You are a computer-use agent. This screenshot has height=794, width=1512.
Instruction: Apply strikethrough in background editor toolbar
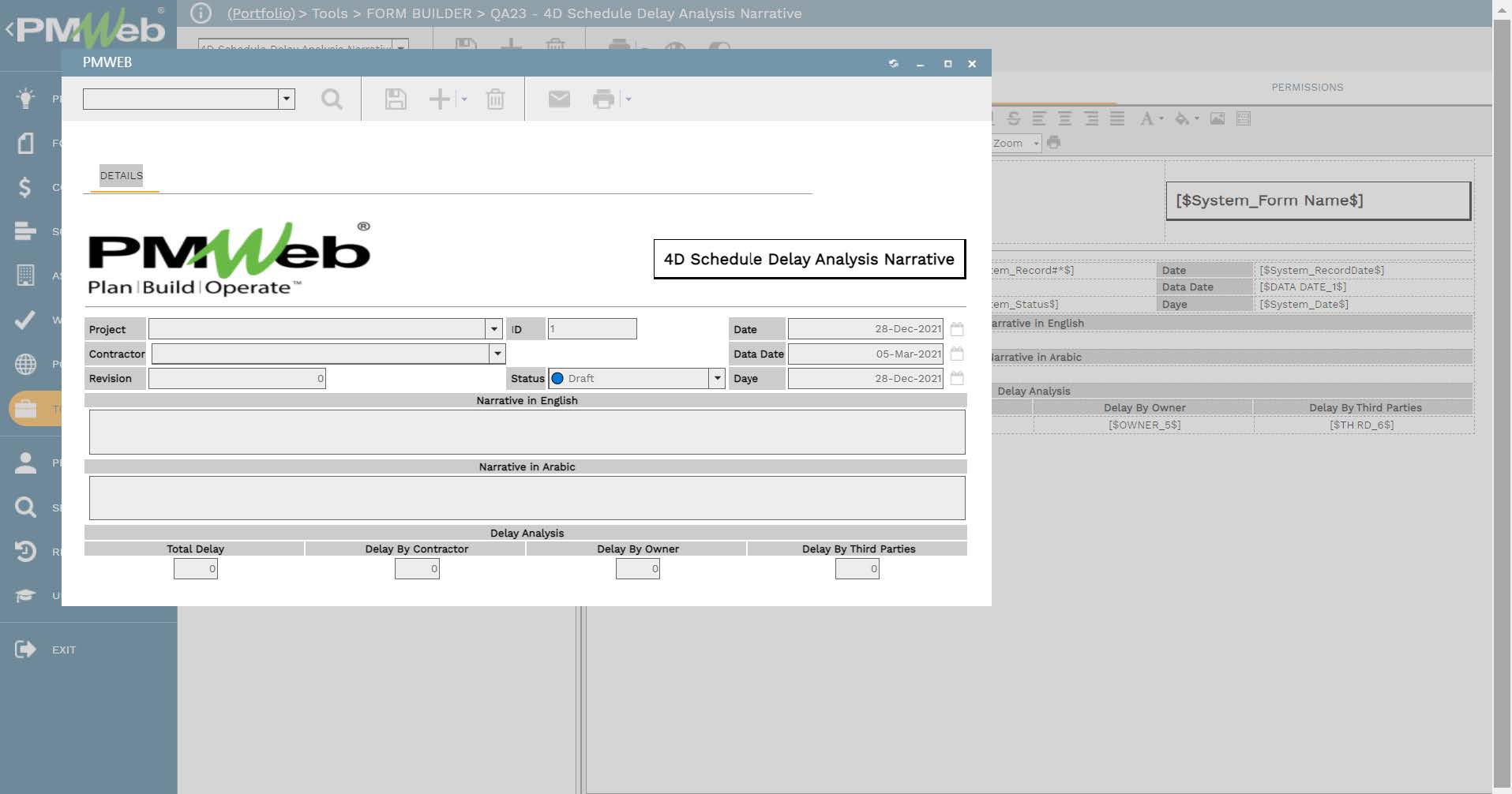[x=1015, y=118]
